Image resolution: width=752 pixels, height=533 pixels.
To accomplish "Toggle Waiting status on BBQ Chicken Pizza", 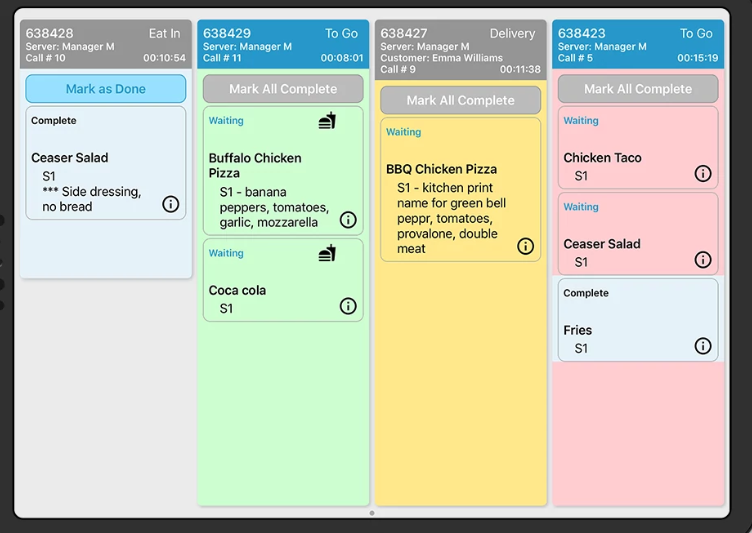I will [404, 132].
